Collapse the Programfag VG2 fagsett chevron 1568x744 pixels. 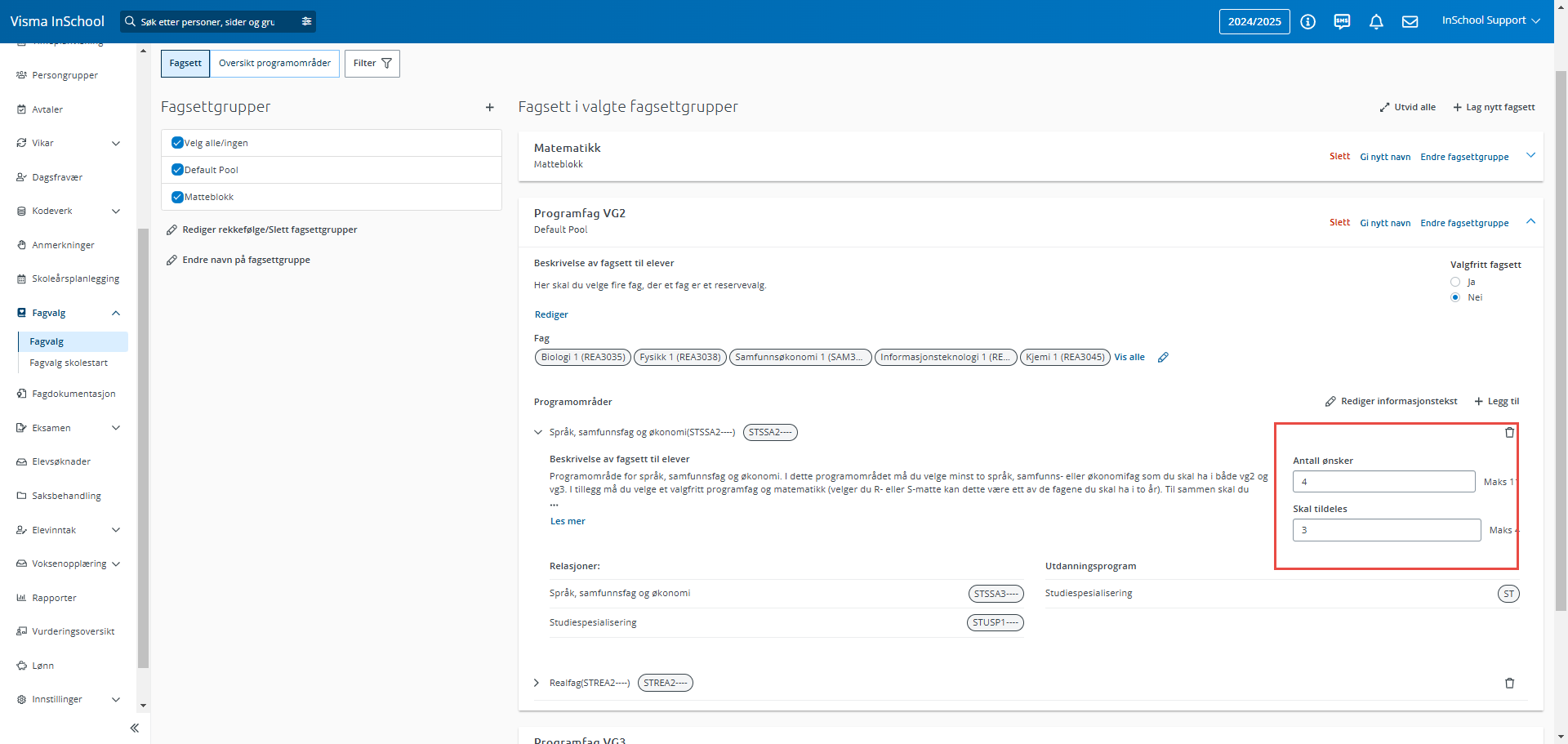1530,221
